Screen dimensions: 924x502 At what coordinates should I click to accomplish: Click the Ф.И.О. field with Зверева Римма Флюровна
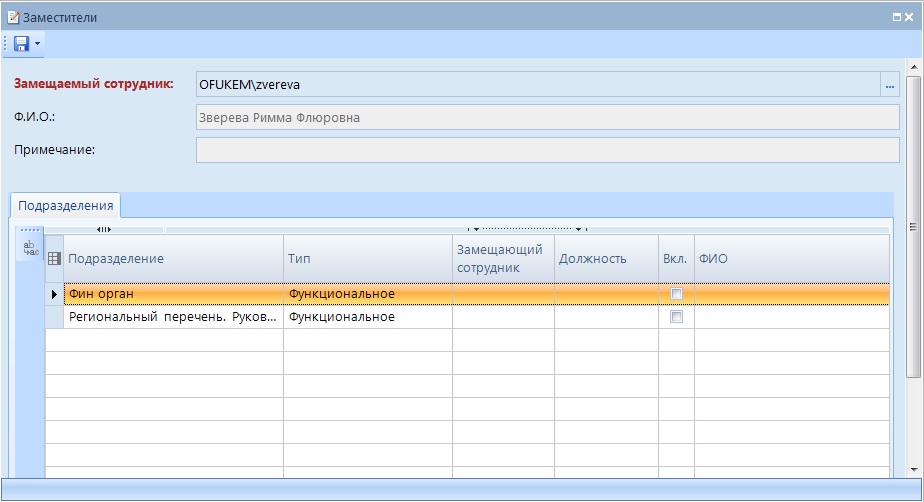(x=547, y=118)
